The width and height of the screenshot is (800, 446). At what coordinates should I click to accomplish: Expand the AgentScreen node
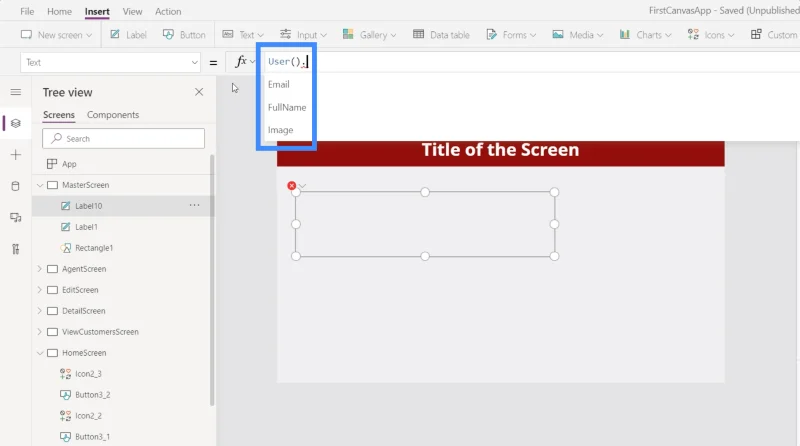40,268
